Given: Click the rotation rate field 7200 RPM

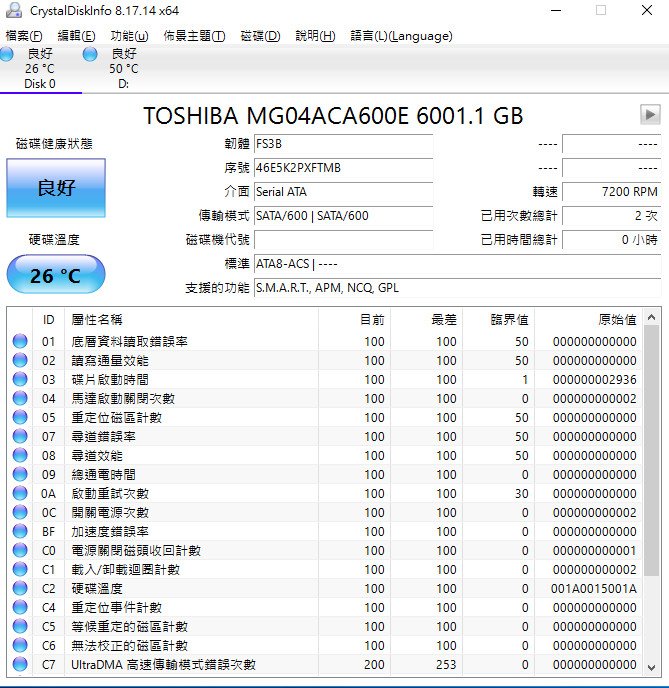Looking at the screenshot, I should (x=612, y=192).
